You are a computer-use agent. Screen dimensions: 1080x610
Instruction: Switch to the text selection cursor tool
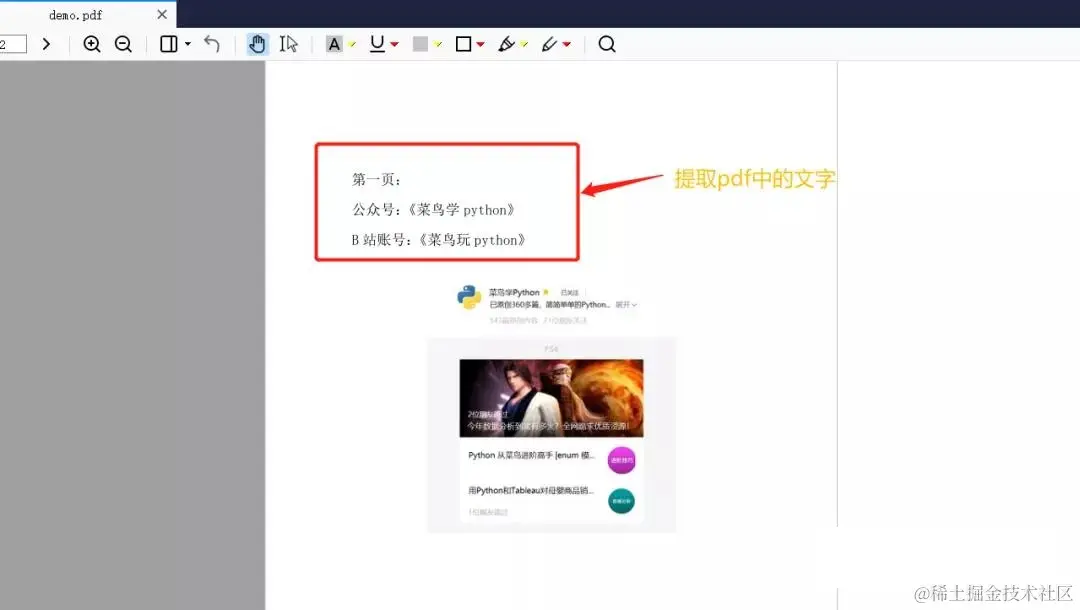[x=290, y=44]
